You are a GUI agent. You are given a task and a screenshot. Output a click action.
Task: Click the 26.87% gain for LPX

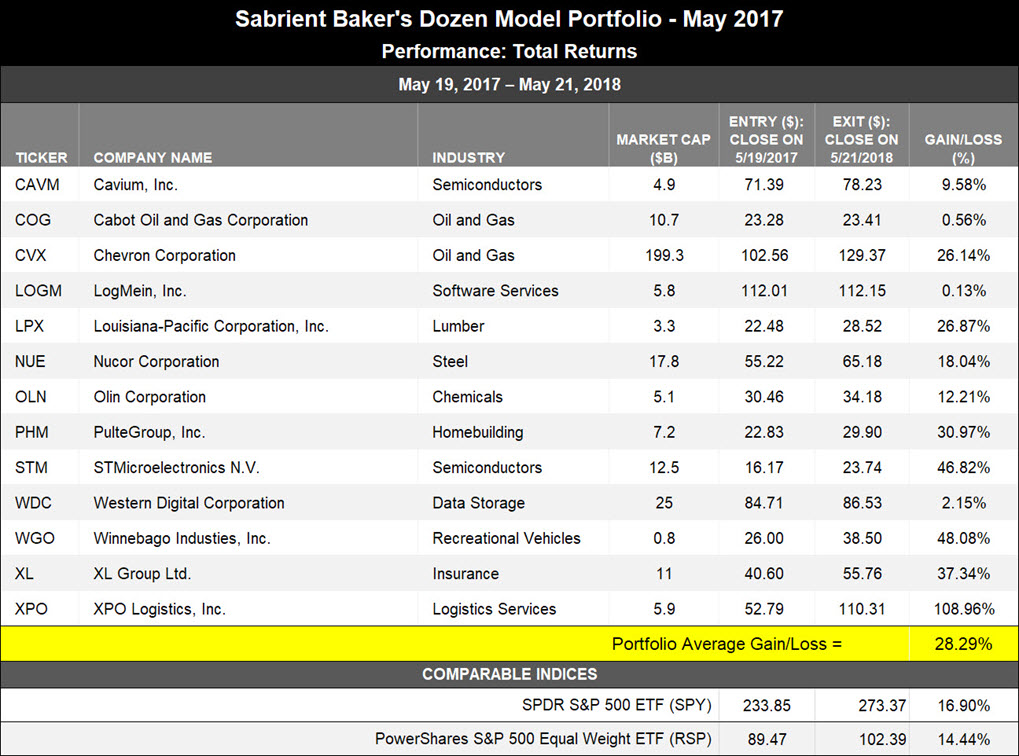click(964, 326)
